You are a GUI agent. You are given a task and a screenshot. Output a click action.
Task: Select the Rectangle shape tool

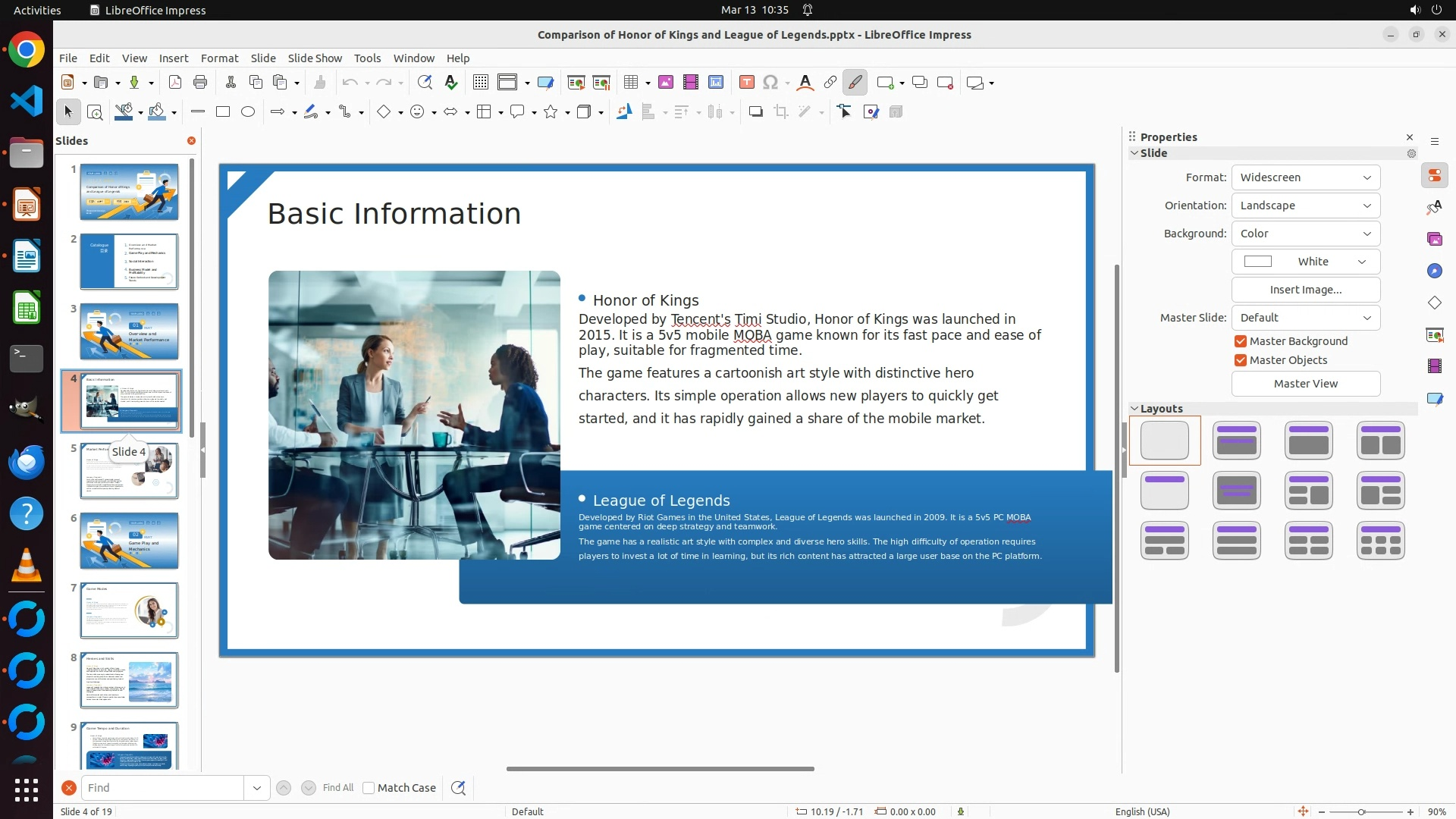223,112
